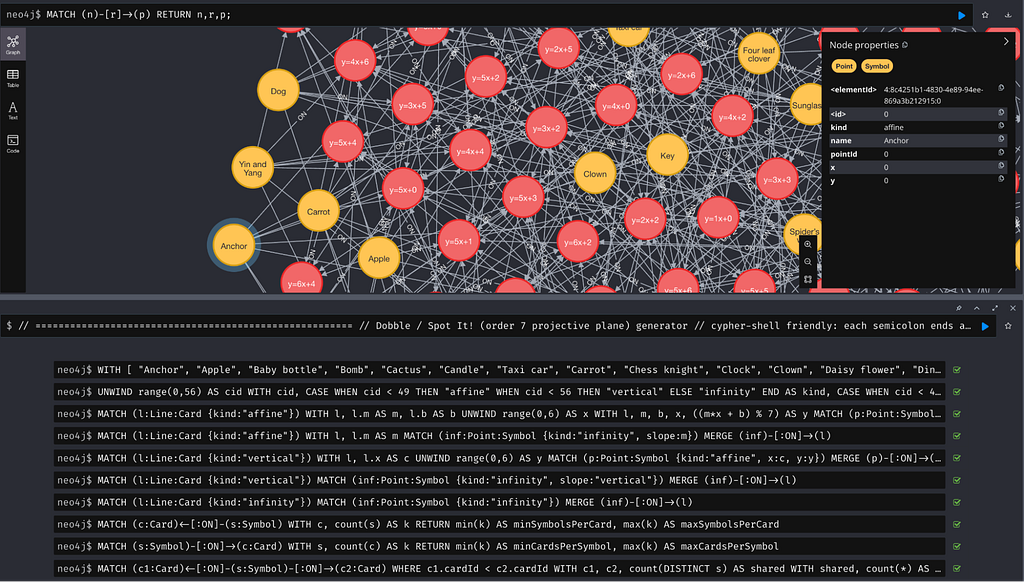Click the yellow Point label badge
The width and height of the screenshot is (1024, 582).
(844, 66)
